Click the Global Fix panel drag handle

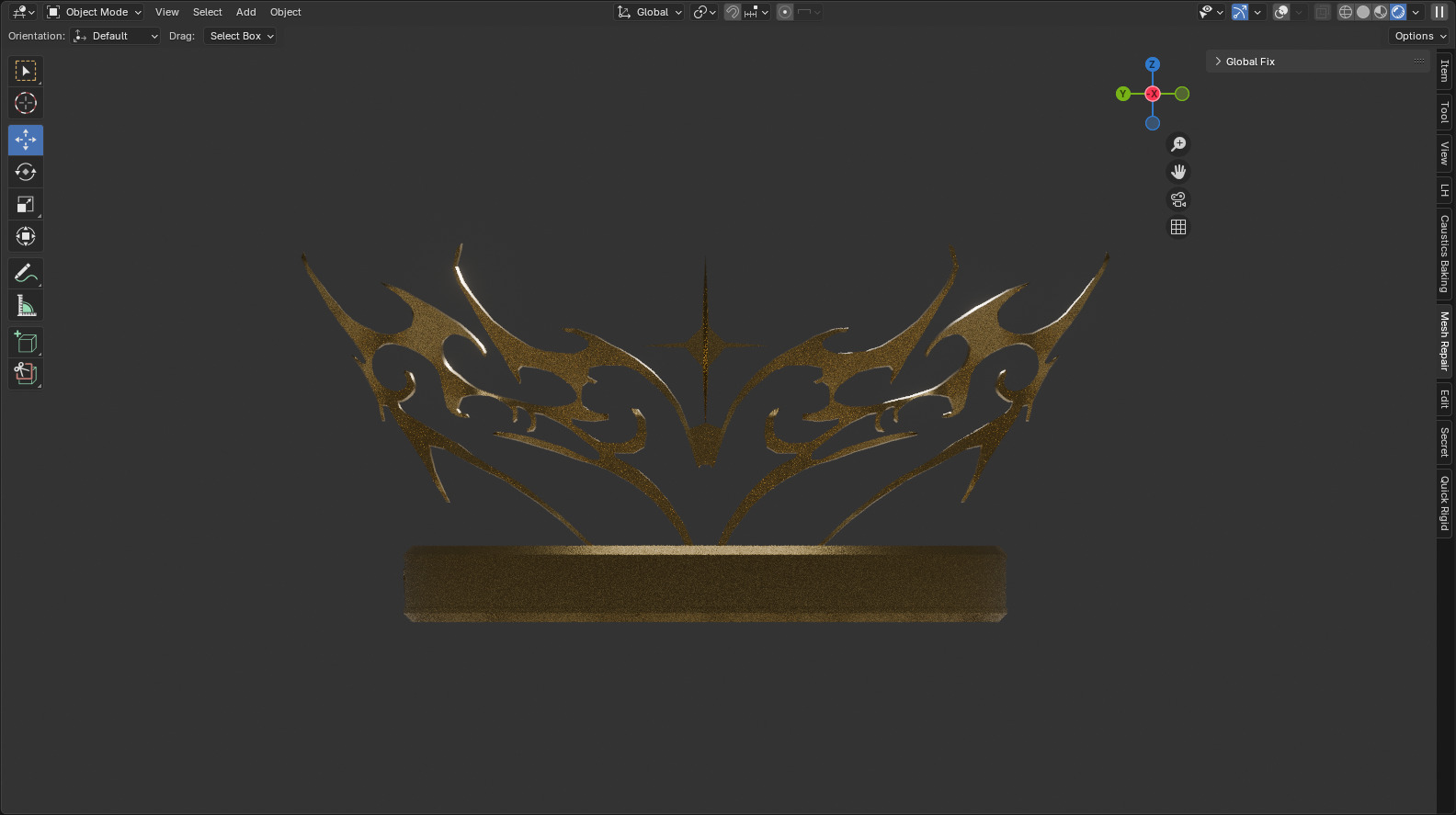tap(1419, 62)
